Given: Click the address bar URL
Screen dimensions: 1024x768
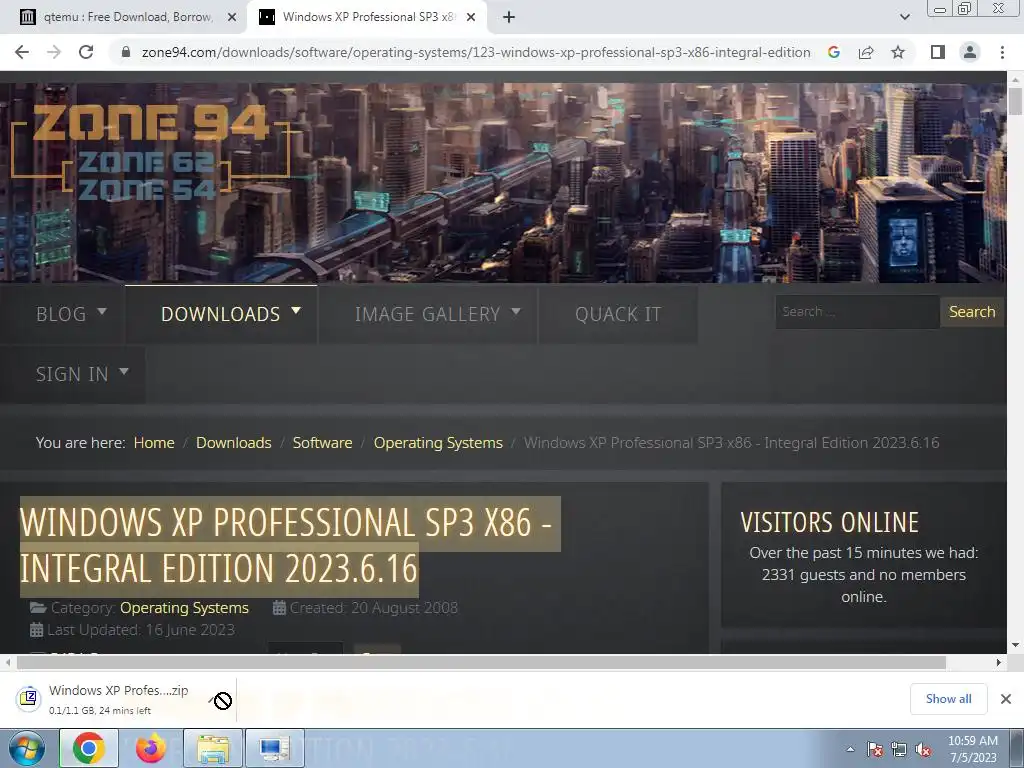Looking at the screenshot, I should (x=476, y=52).
